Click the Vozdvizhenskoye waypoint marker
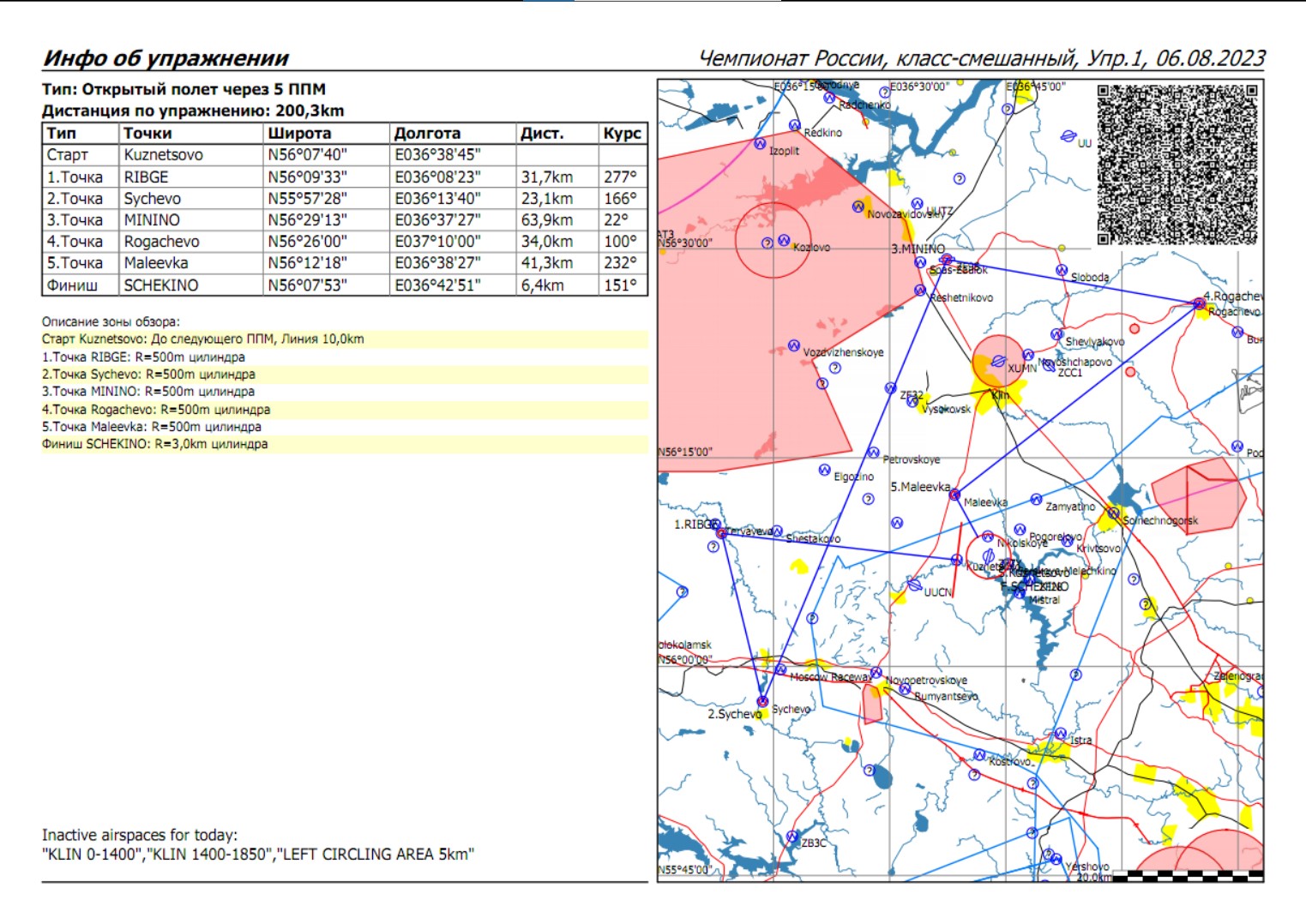This screenshot has height=924, width=1306. tap(794, 345)
